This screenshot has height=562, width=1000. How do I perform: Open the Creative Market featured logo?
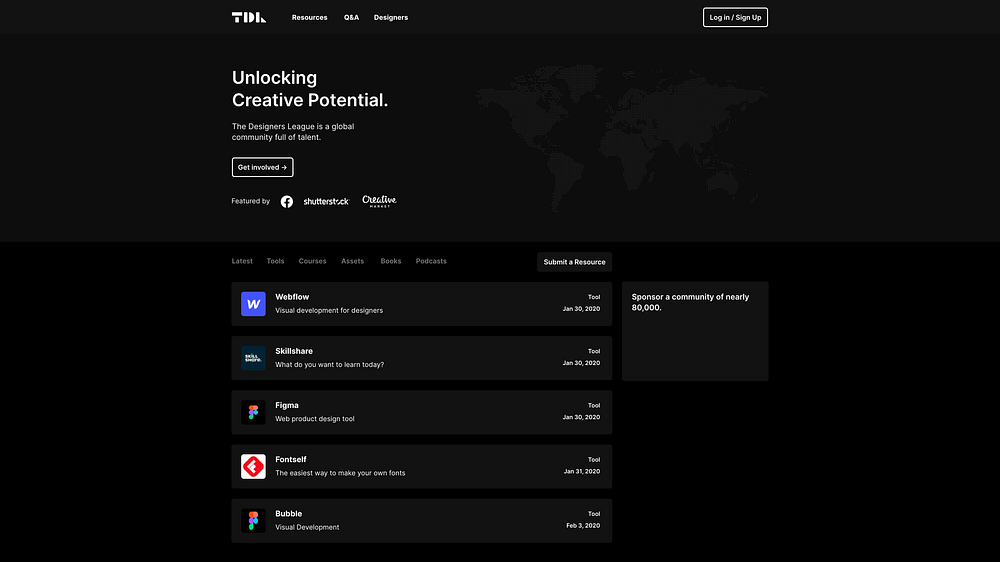coord(379,202)
